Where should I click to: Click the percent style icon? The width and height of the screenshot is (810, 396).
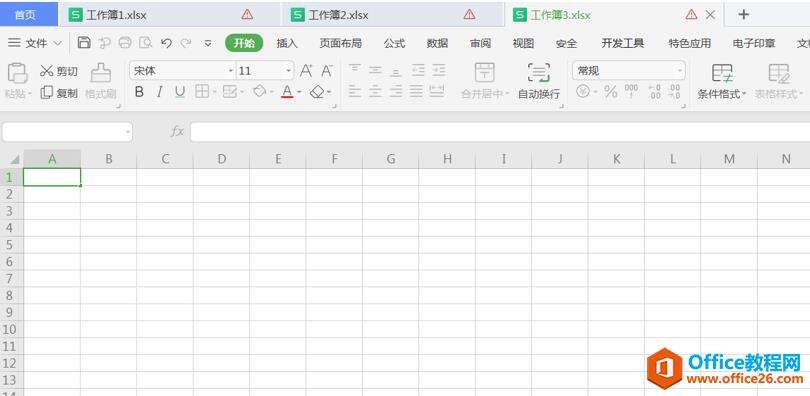[x=611, y=92]
